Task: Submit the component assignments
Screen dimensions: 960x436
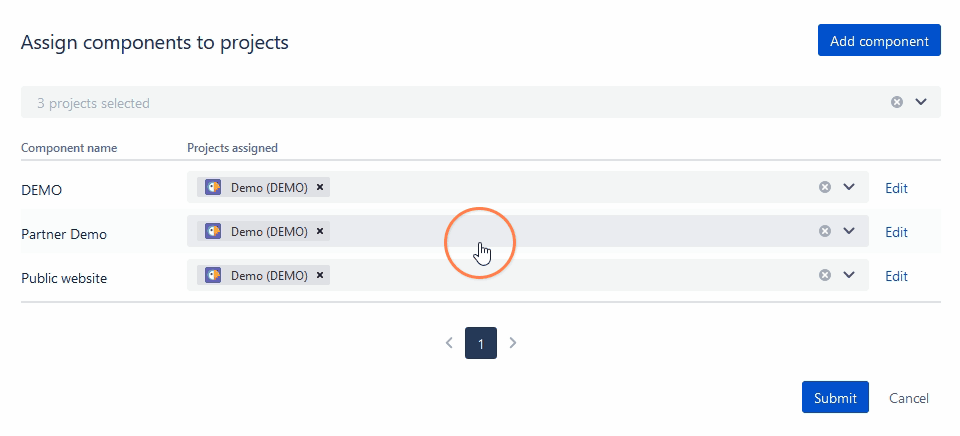Action: click(835, 398)
